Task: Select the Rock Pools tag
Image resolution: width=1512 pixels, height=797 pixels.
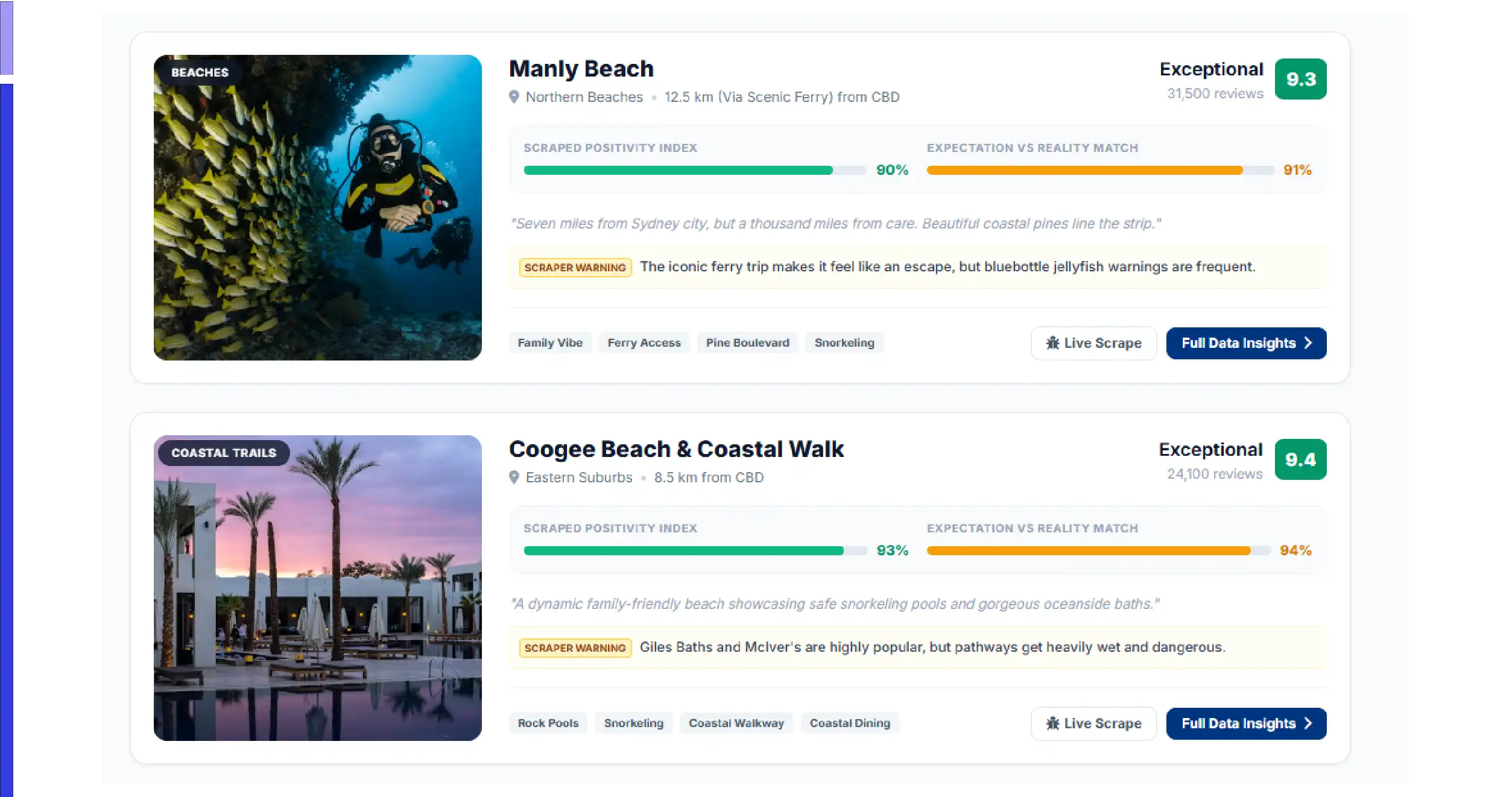Action: pos(548,723)
